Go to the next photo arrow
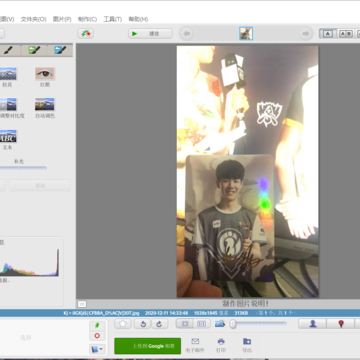This screenshot has height=360, width=360. 305,34
